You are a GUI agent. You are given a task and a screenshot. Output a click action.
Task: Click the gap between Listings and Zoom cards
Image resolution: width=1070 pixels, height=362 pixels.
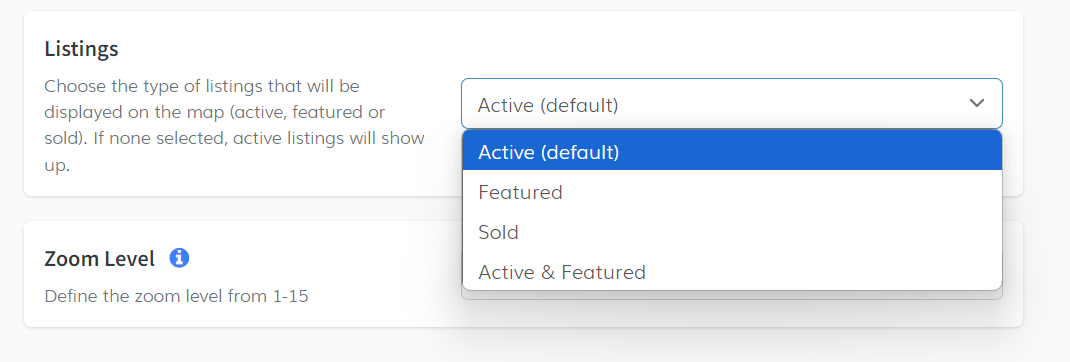(239, 208)
